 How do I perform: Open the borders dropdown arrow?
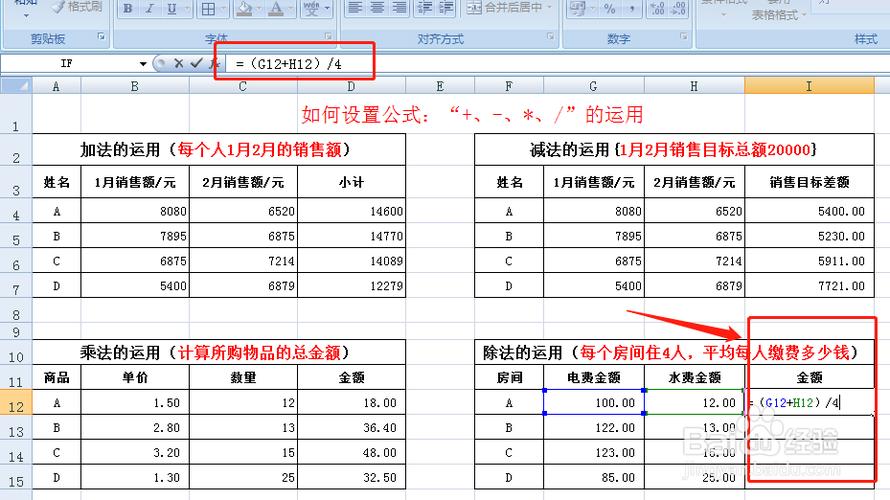(x=224, y=8)
